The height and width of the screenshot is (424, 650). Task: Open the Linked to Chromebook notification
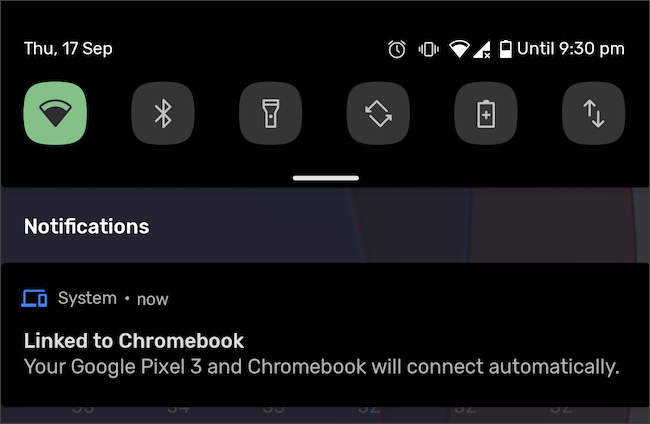[x=325, y=335]
